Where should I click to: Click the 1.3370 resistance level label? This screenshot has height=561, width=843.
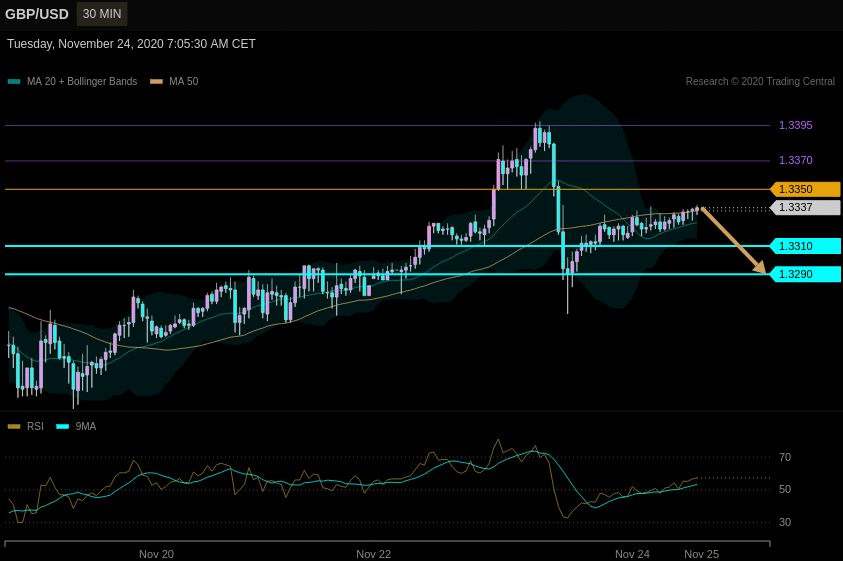(x=795, y=160)
